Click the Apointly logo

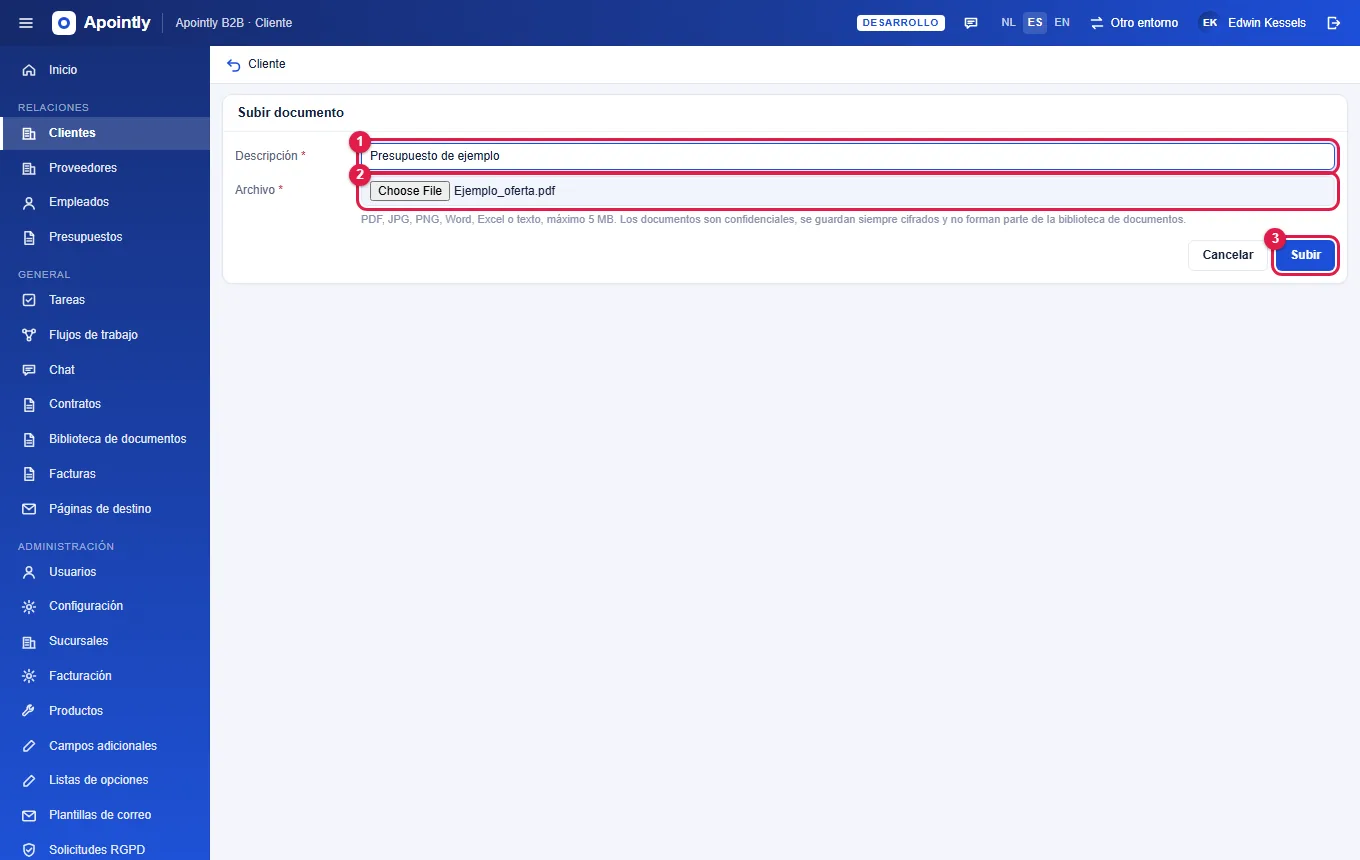(x=101, y=23)
